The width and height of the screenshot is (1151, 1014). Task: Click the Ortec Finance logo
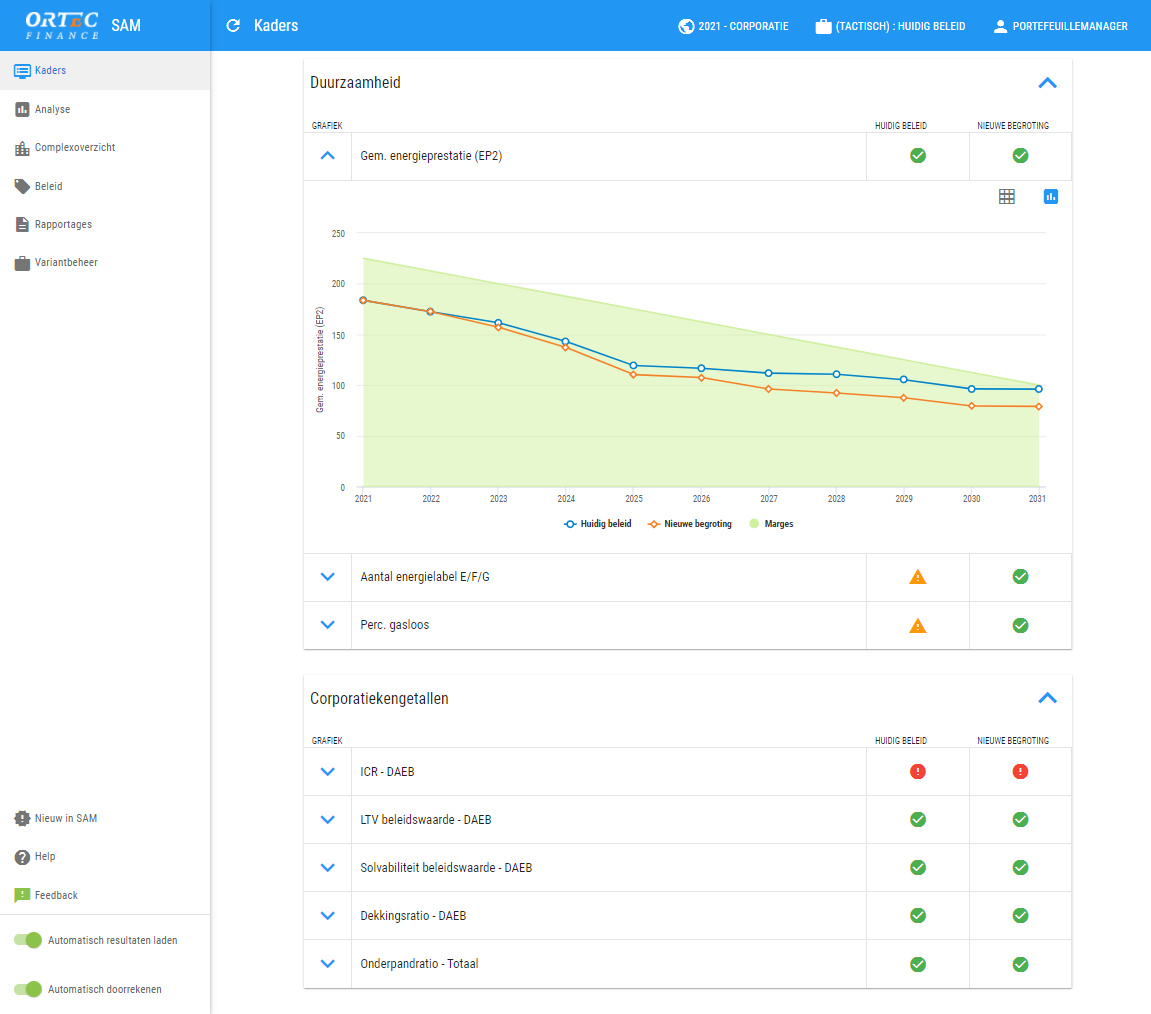pos(62,25)
